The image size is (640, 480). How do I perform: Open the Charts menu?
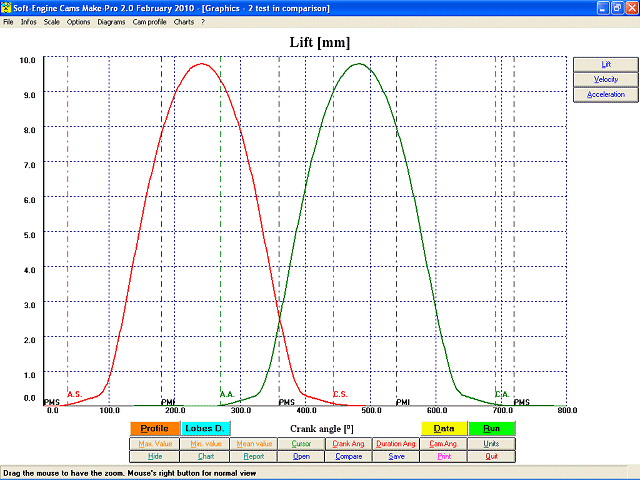(x=184, y=22)
